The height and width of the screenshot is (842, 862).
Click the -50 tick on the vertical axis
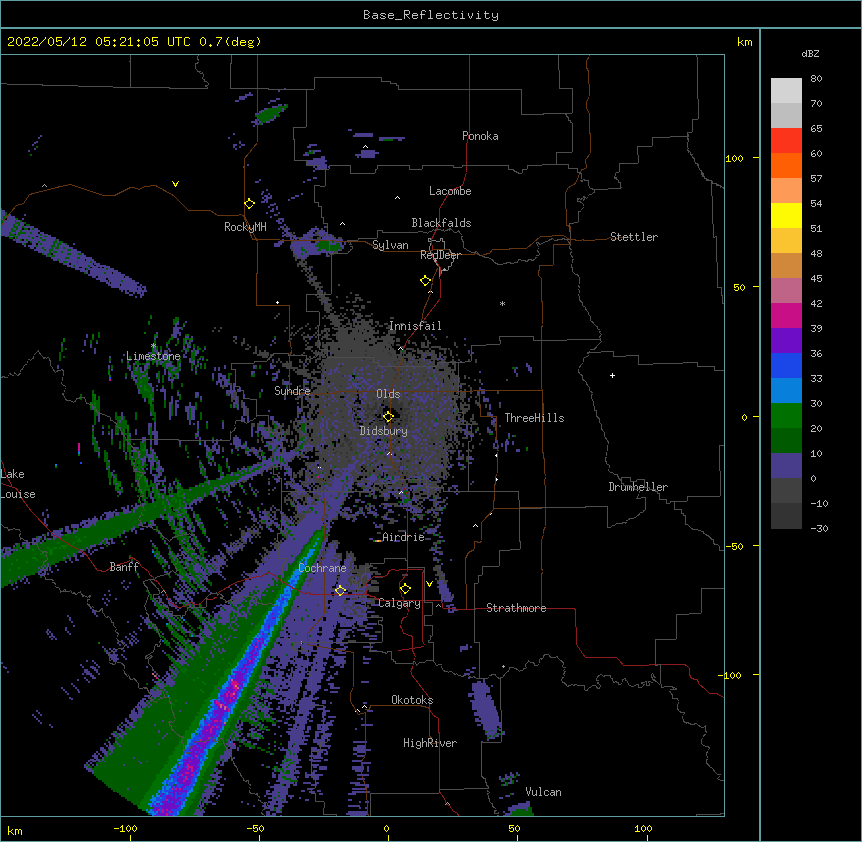(x=734, y=546)
